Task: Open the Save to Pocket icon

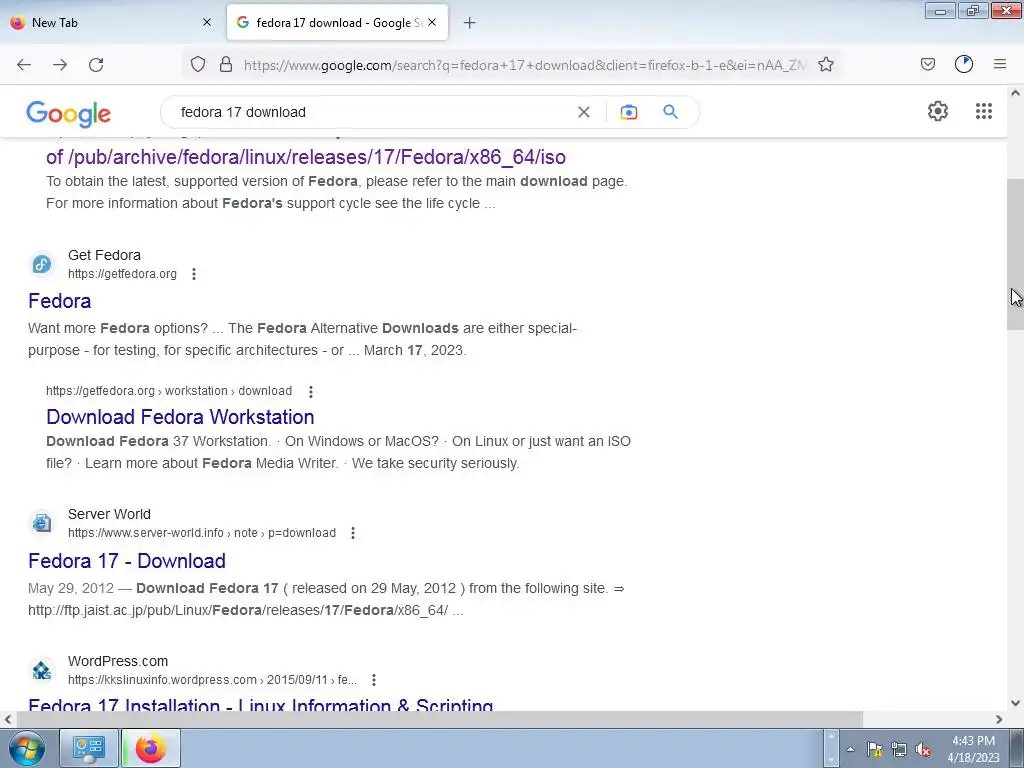Action: [x=927, y=64]
